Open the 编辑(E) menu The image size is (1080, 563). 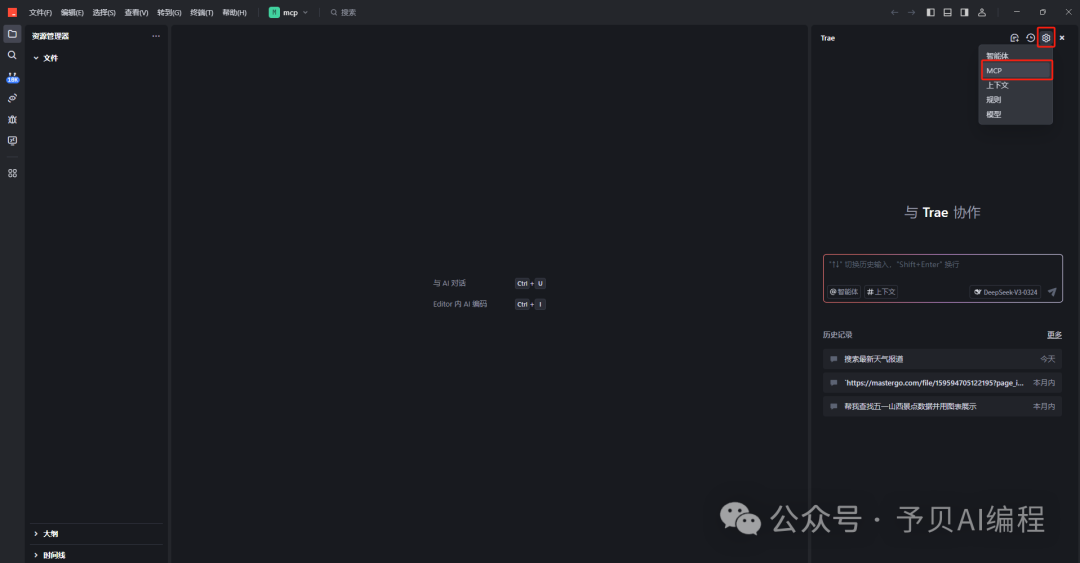72,12
